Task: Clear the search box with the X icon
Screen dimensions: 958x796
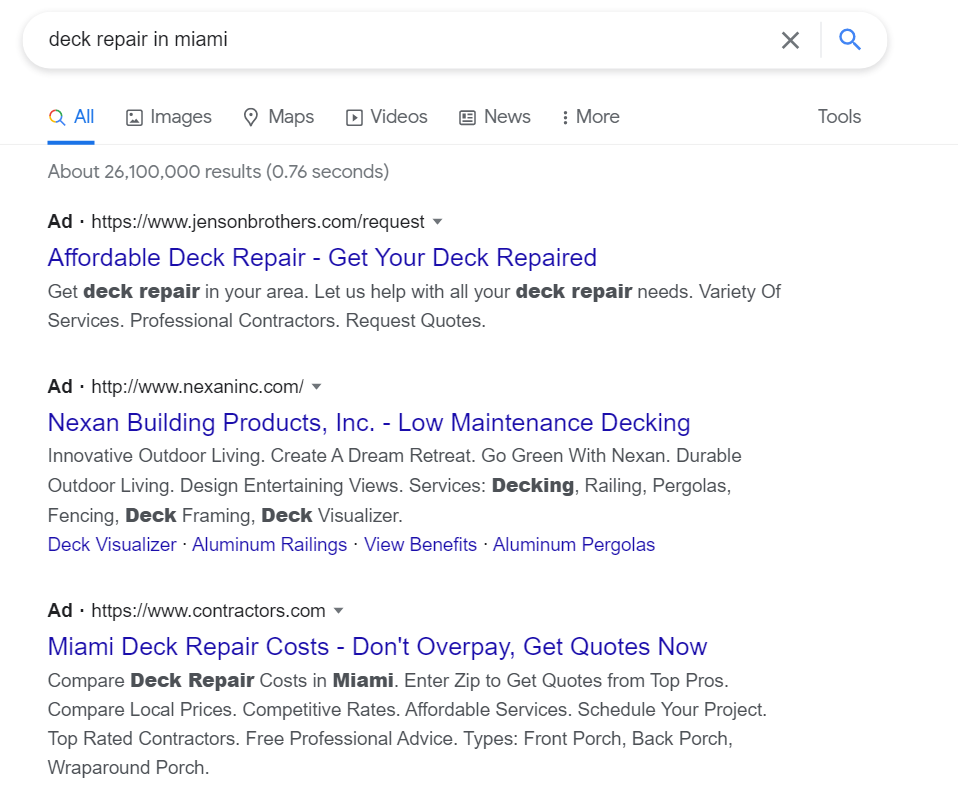Action: [790, 40]
